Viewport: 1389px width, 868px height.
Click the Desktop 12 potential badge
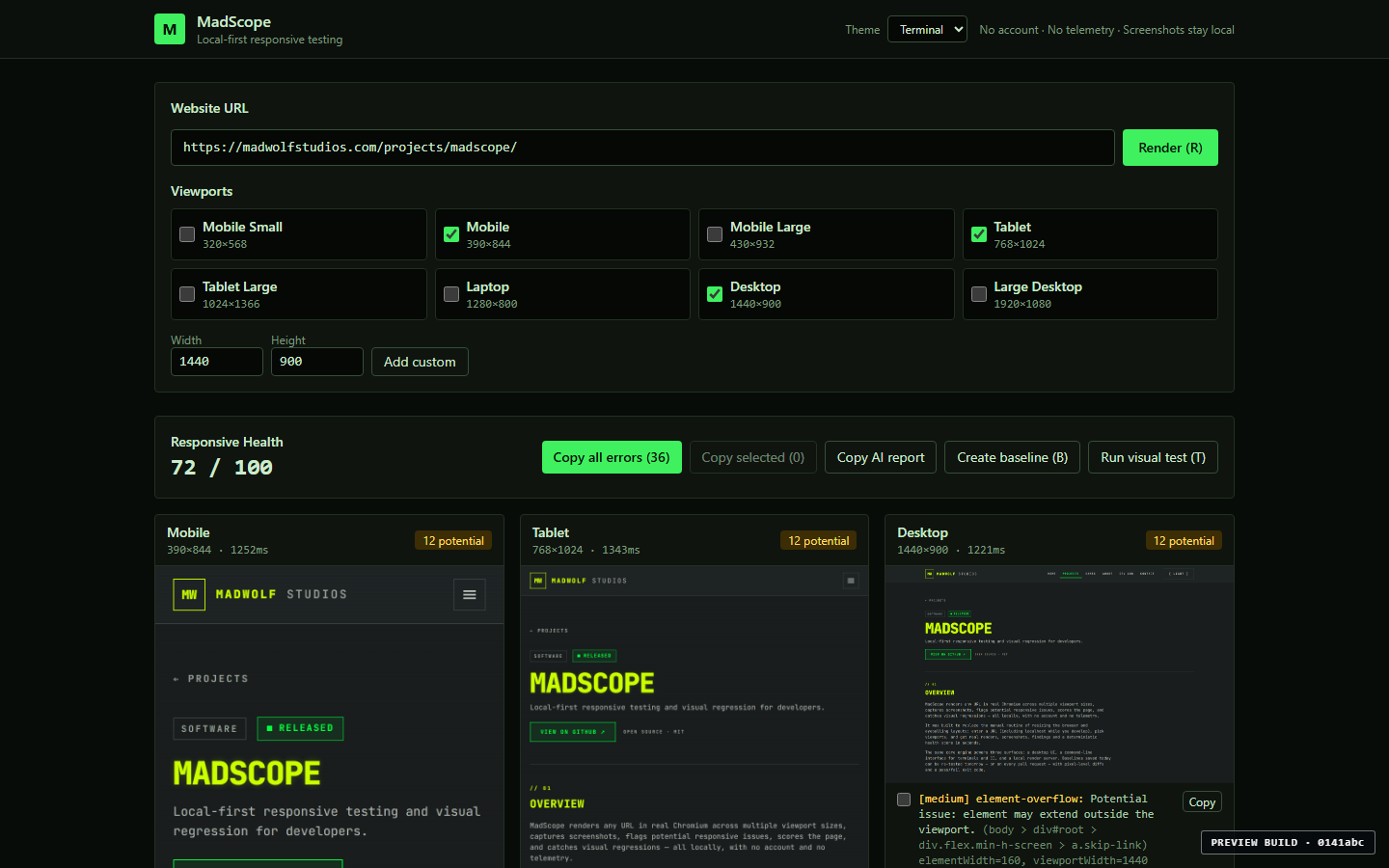click(1184, 541)
